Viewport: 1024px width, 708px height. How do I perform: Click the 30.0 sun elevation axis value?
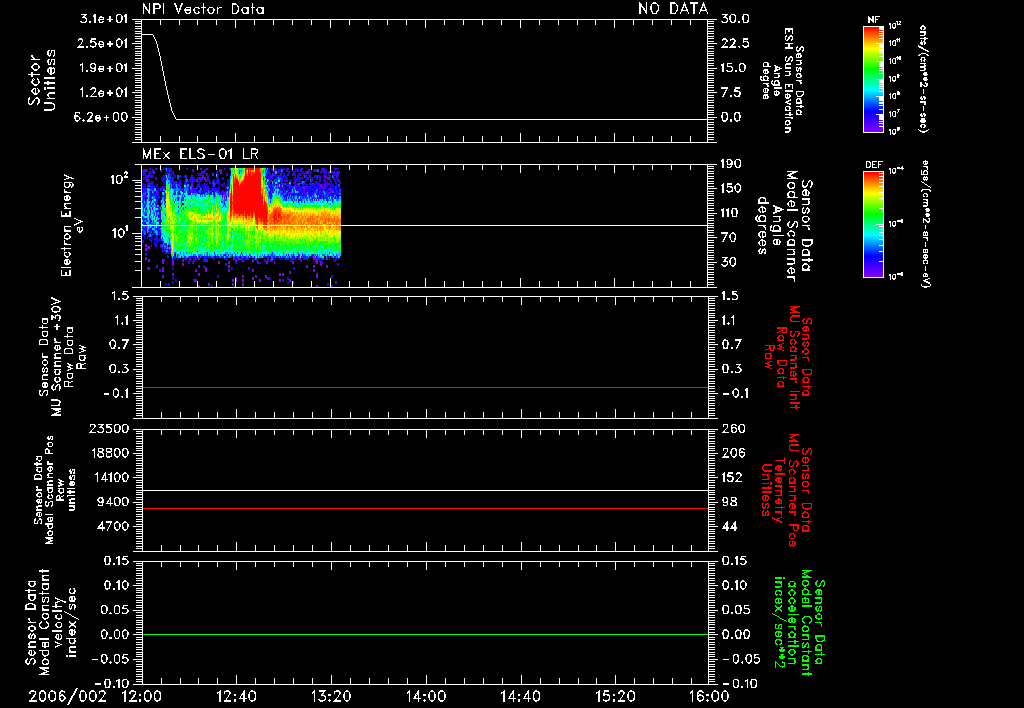[x=735, y=19]
